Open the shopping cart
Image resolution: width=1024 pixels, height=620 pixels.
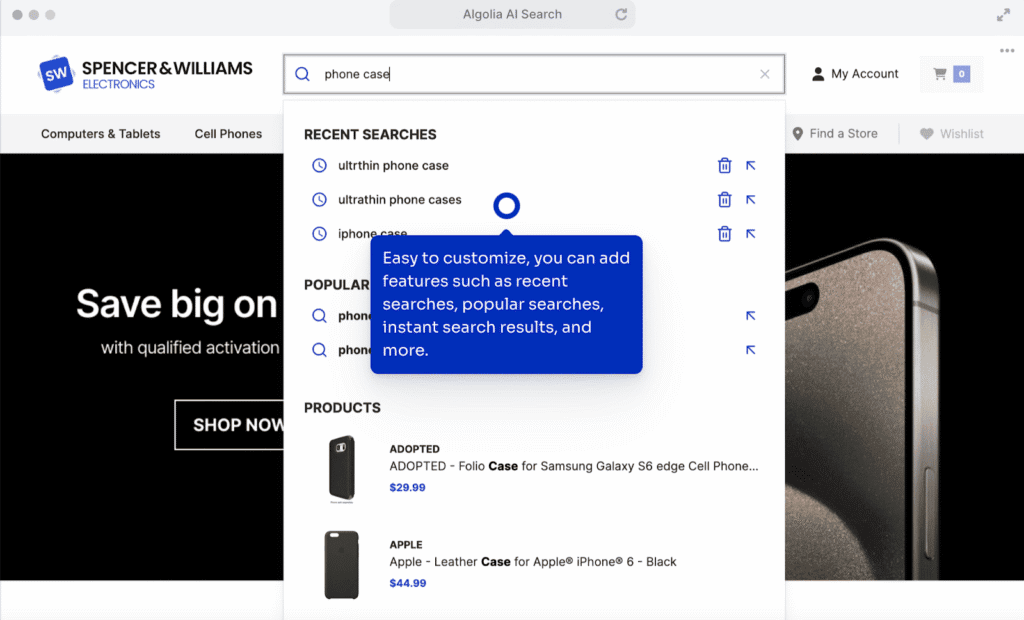click(950, 74)
